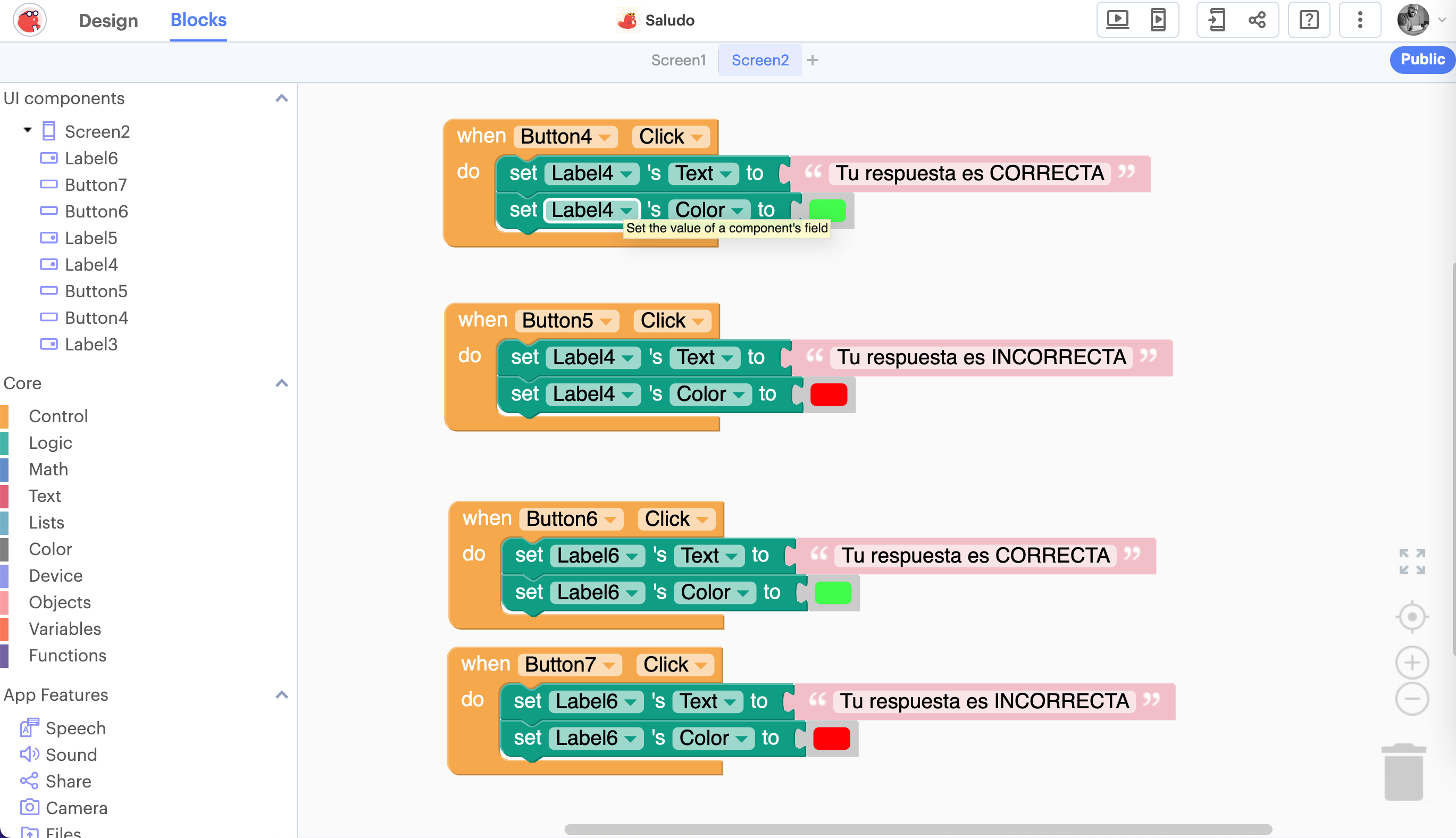
Task: Click the fullscreen expand arrows icon
Action: pyautogui.click(x=1412, y=561)
